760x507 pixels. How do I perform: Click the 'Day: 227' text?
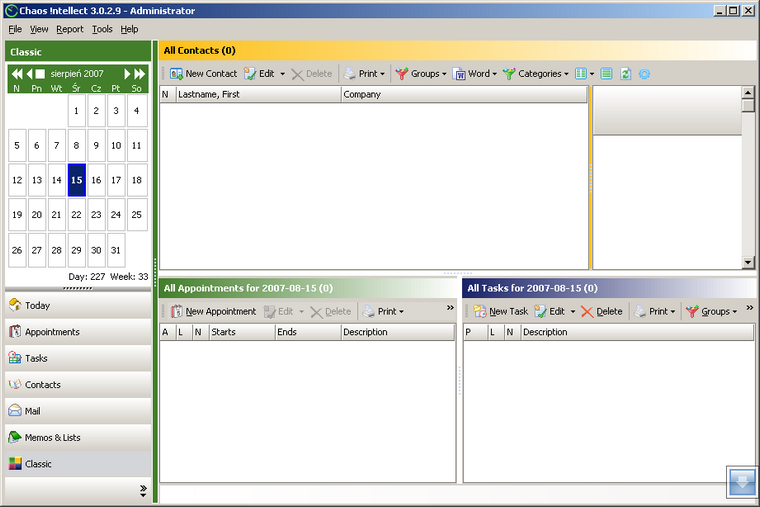(x=87, y=277)
